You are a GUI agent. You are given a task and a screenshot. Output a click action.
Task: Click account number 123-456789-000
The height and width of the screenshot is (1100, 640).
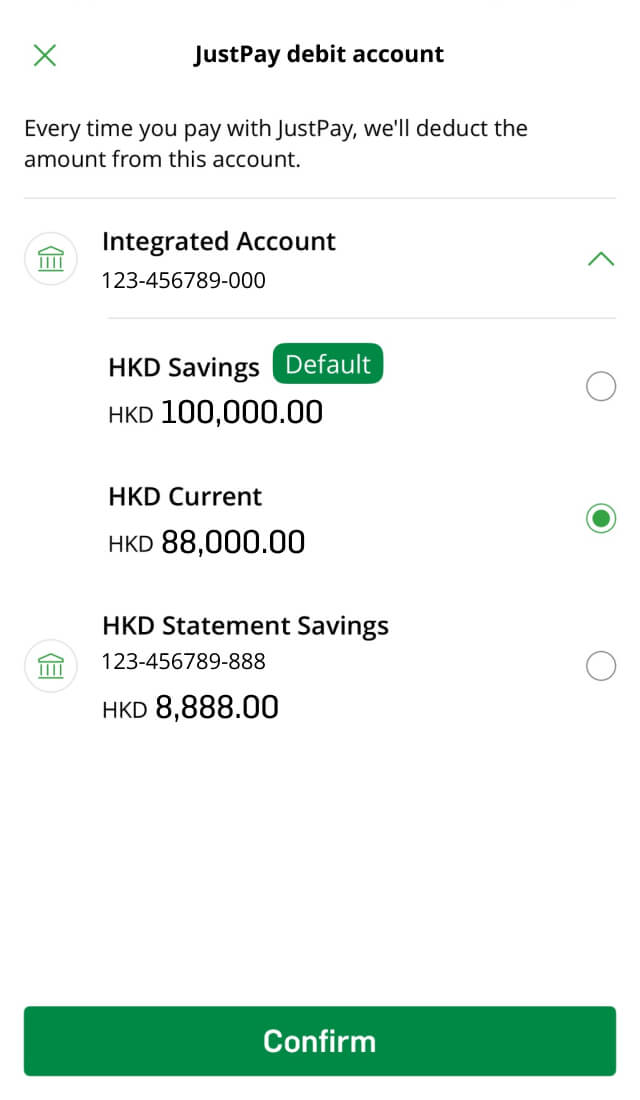pyautogui.click(x=184, y=281)
